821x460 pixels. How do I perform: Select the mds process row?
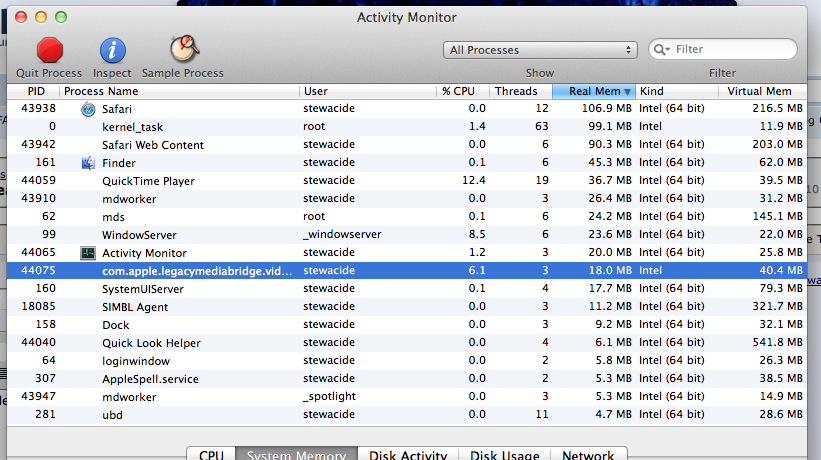point(407,217)
